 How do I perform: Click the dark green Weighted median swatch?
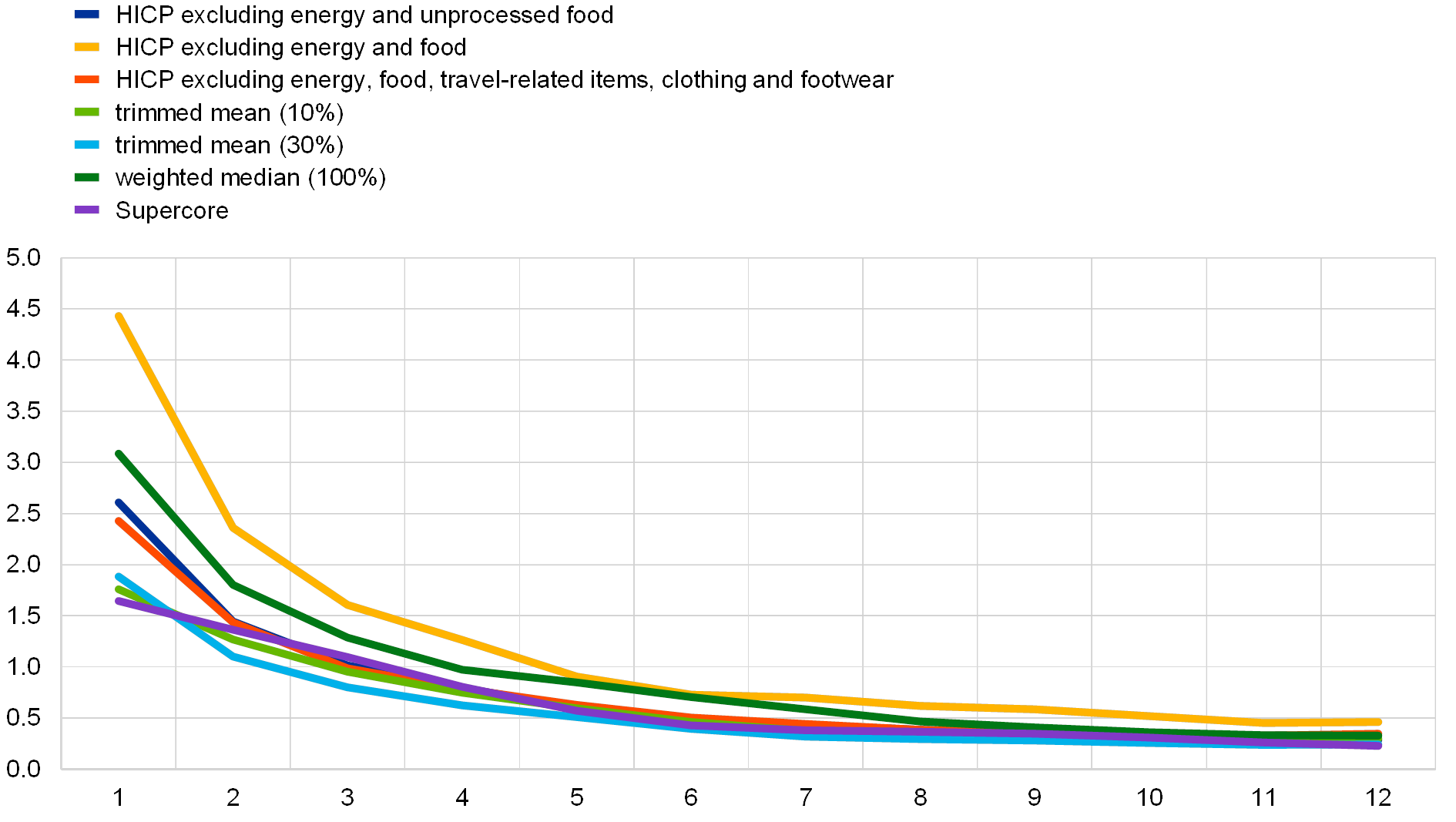(x=86, y=177)
